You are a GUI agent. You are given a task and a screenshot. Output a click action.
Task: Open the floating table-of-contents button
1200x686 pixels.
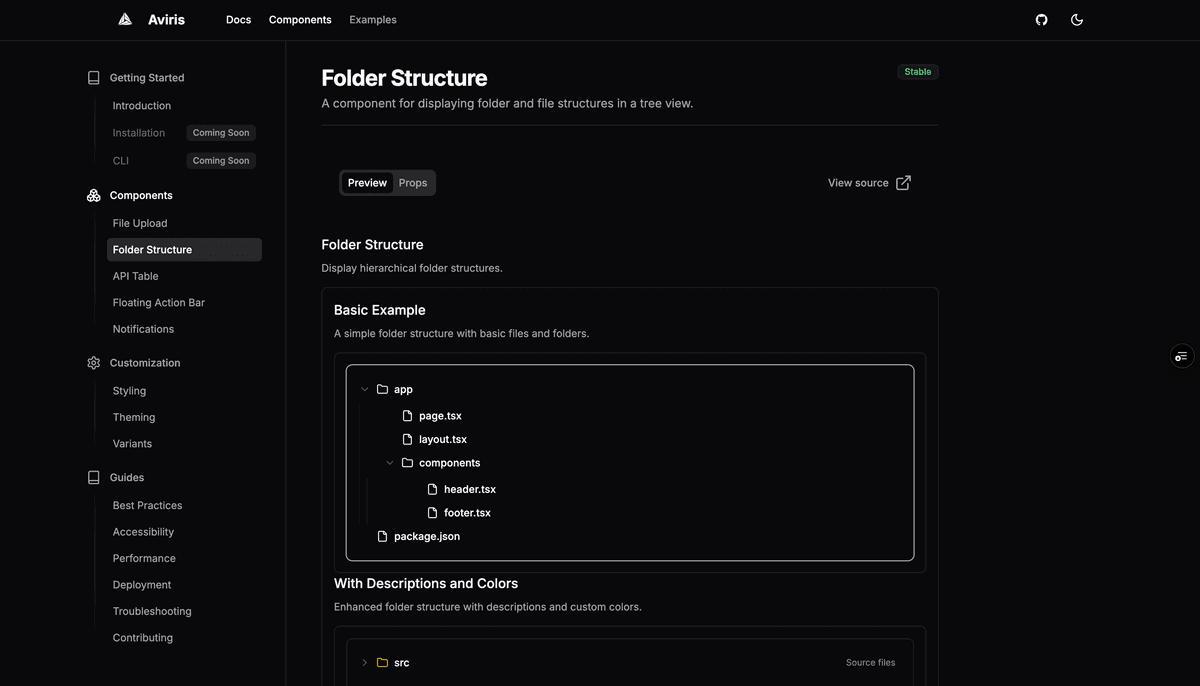point(1181,356)
